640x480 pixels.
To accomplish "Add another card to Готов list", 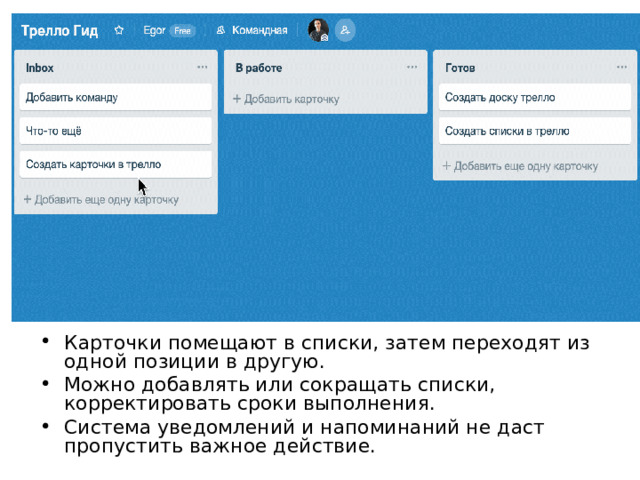I will (520, 166).
